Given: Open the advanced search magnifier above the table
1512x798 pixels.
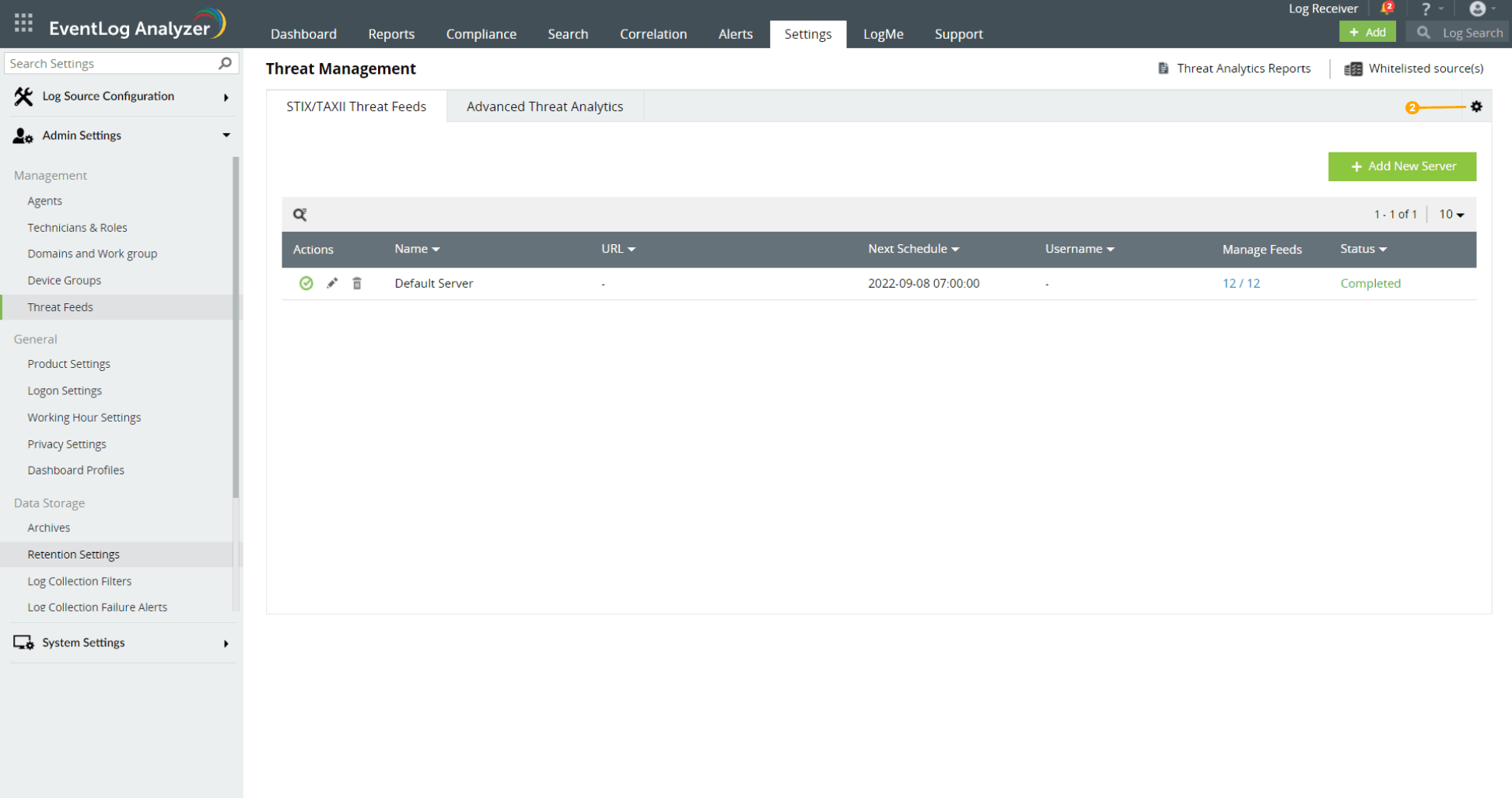Looking at the screenshot, I should (x=300, y=214).
